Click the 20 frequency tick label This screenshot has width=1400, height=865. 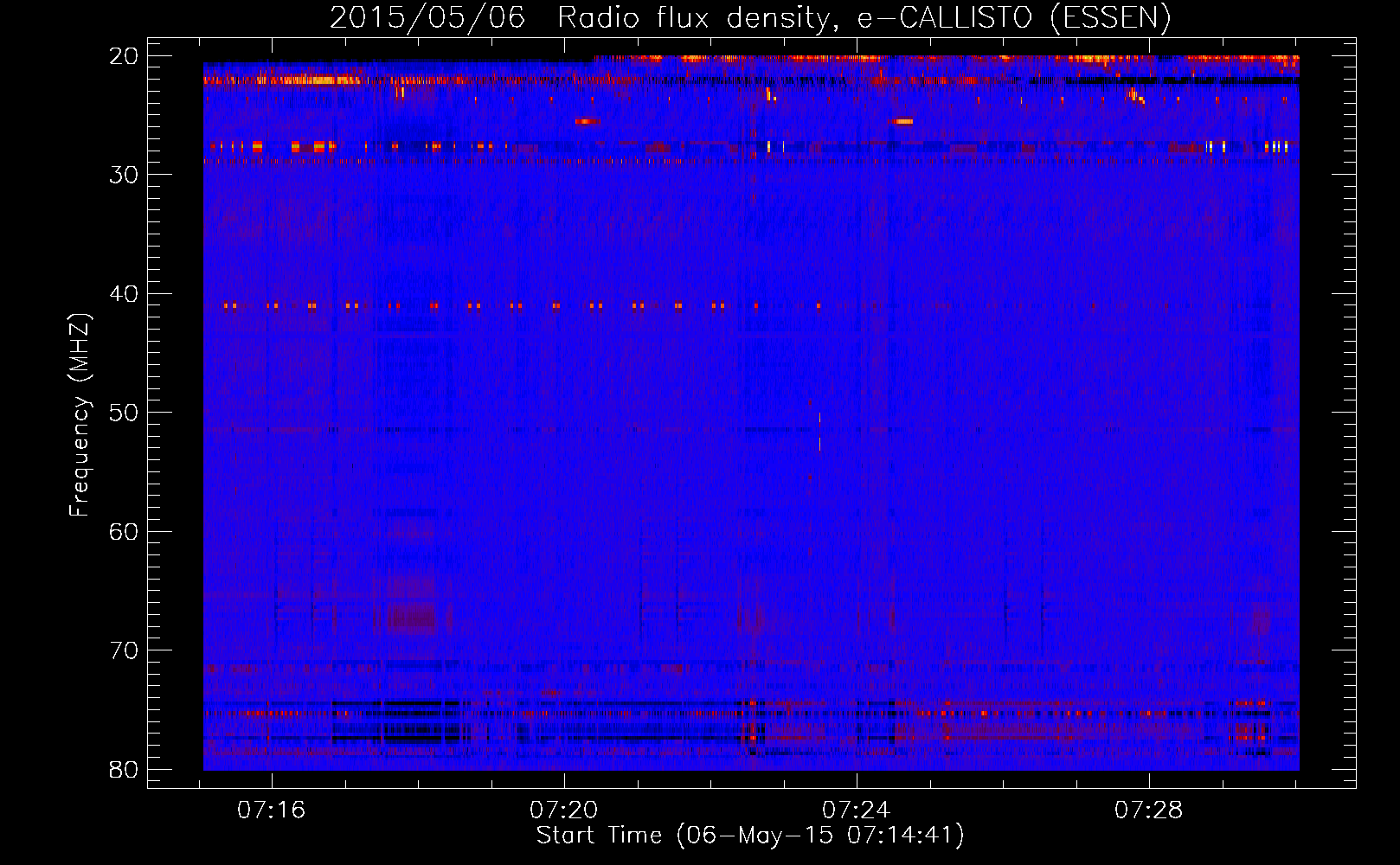(124, 56)
